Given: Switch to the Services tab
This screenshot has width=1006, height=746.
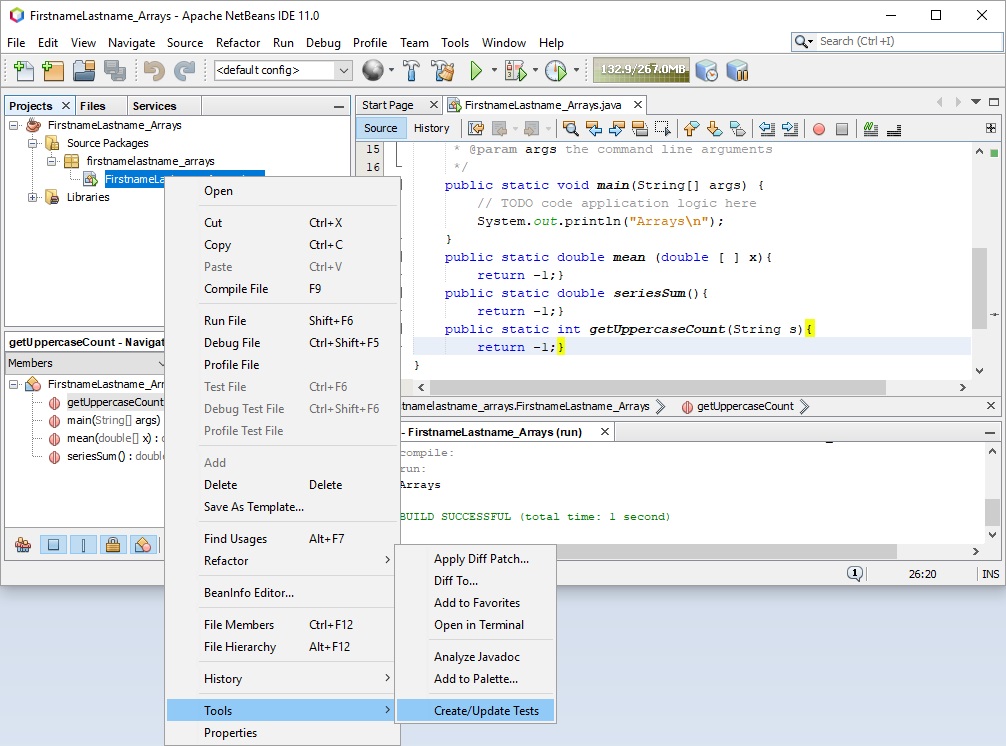Looking at the screenshot, I should point(155,106).
